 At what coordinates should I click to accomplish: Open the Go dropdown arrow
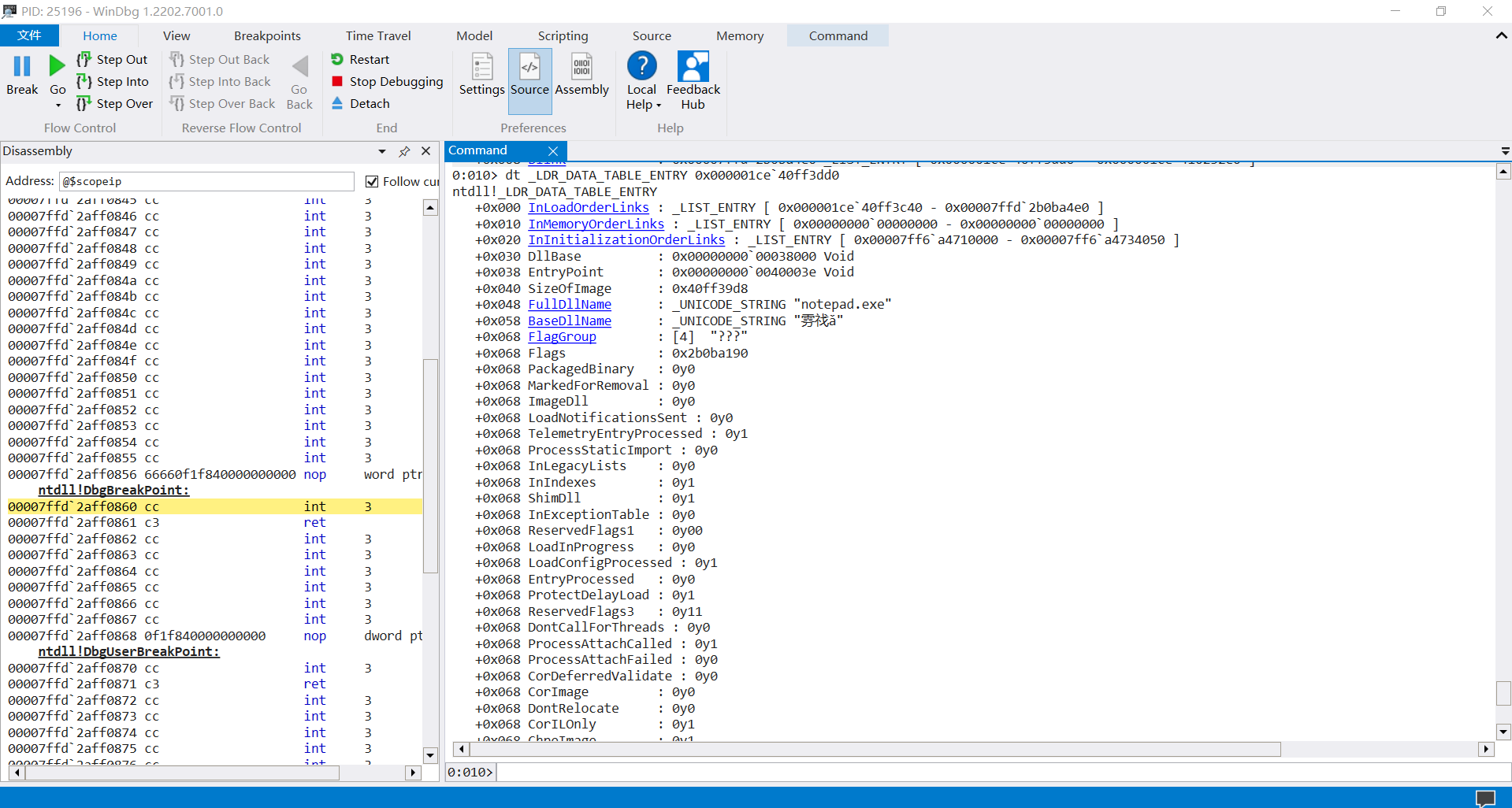click(x=58, y=106)
